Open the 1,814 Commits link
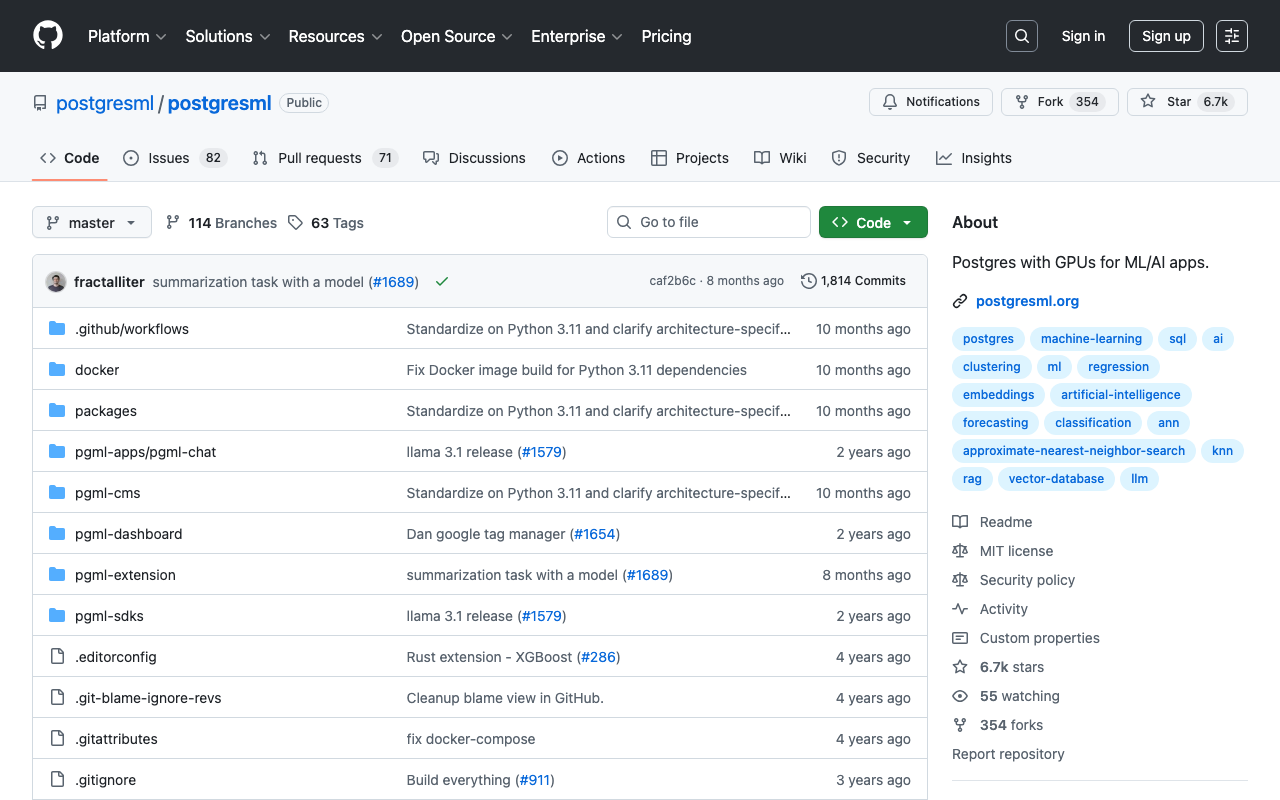This screenshot has width=1280, height=800. point(853,281)
